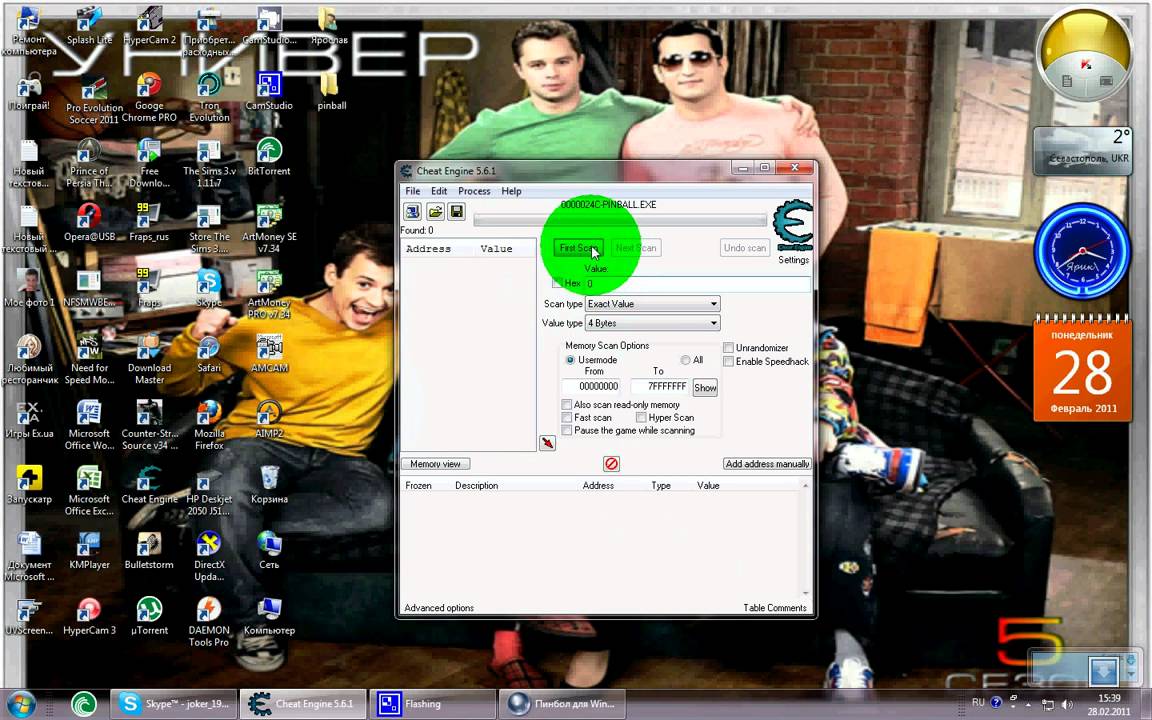The image size is (1152, 720).
Task: Open the Splash Lite desktop icon
Action: click(90, 27)
